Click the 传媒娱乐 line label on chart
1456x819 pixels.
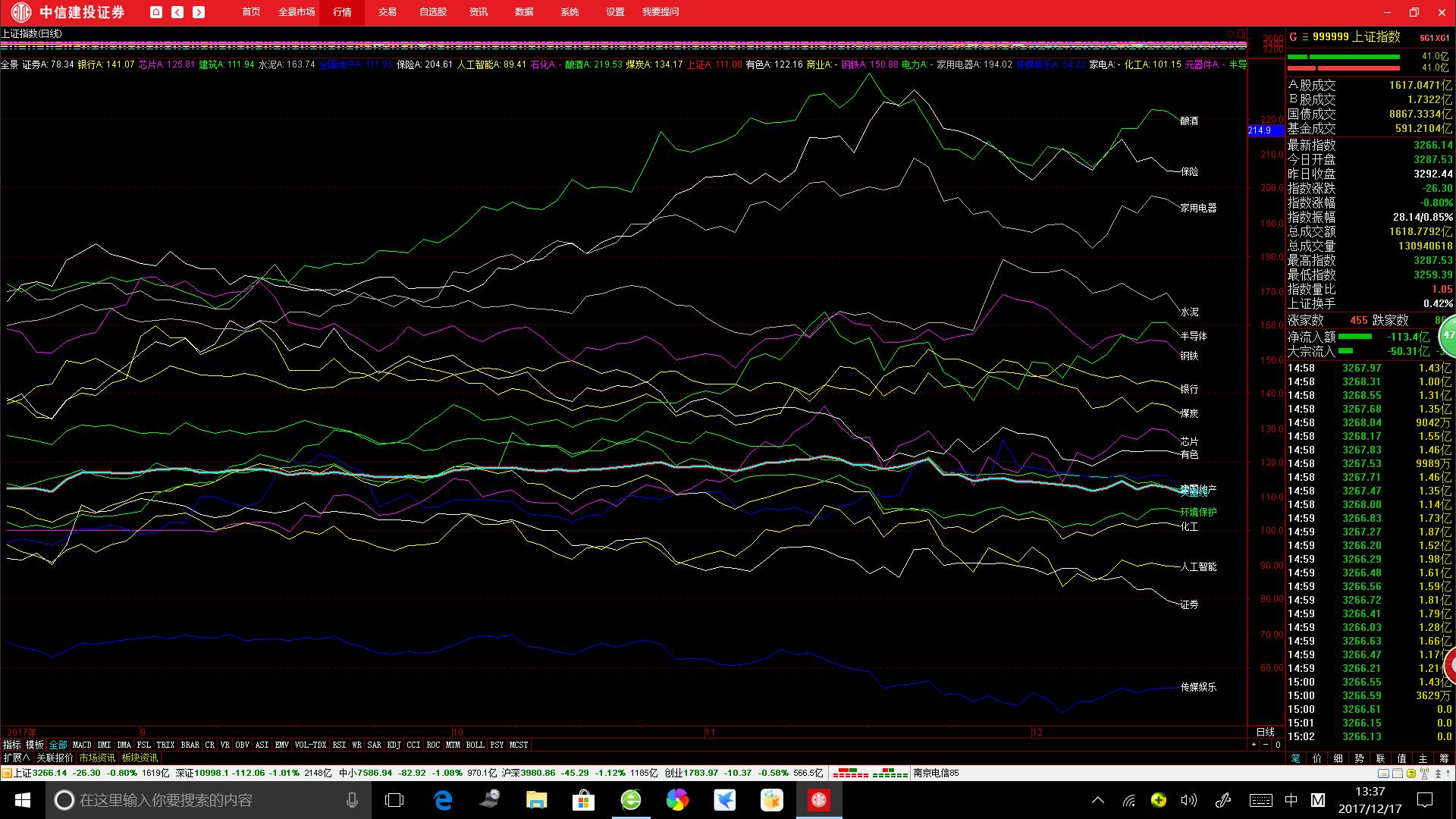(x=1198, y=687)
